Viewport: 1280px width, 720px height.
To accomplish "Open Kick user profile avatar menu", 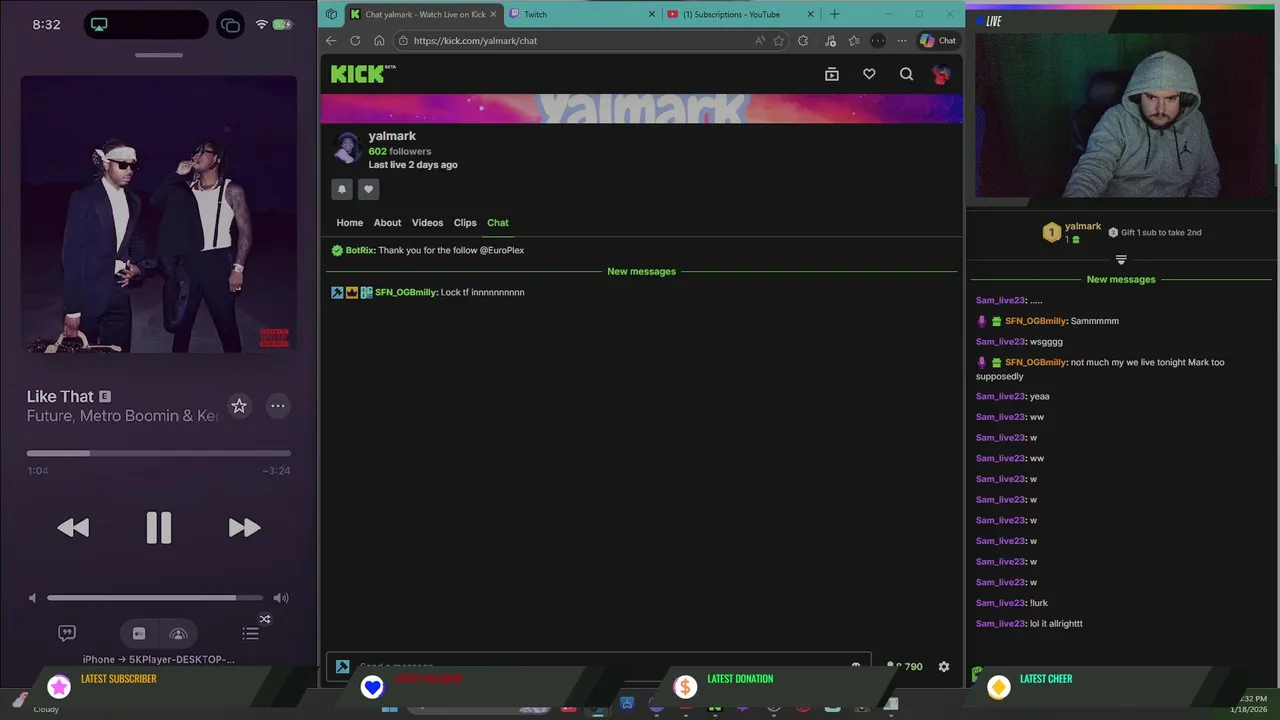I will click(941, 74).
